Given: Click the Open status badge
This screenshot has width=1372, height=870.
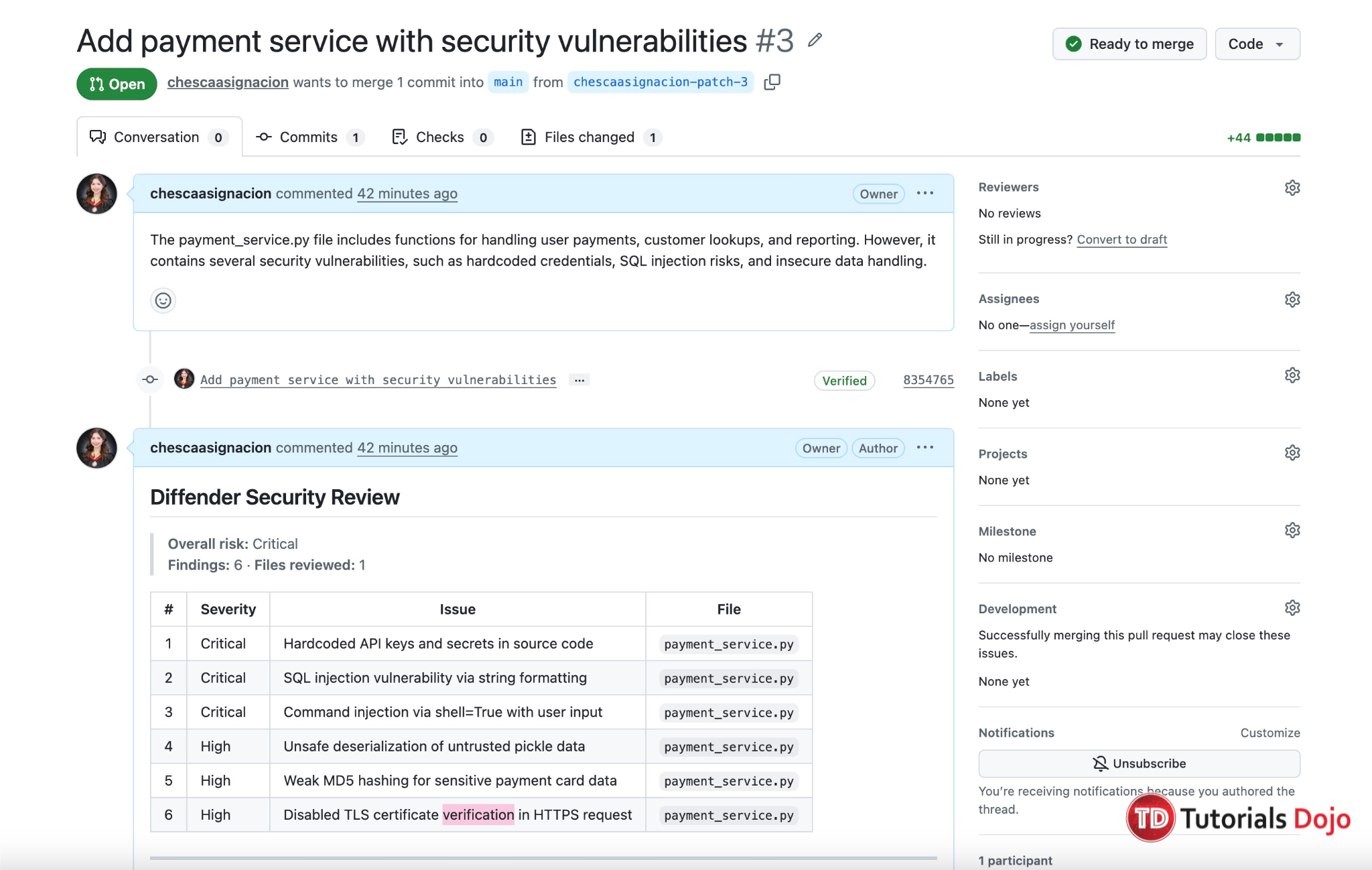Looking at the screenshot, I should tap(117, 84).
